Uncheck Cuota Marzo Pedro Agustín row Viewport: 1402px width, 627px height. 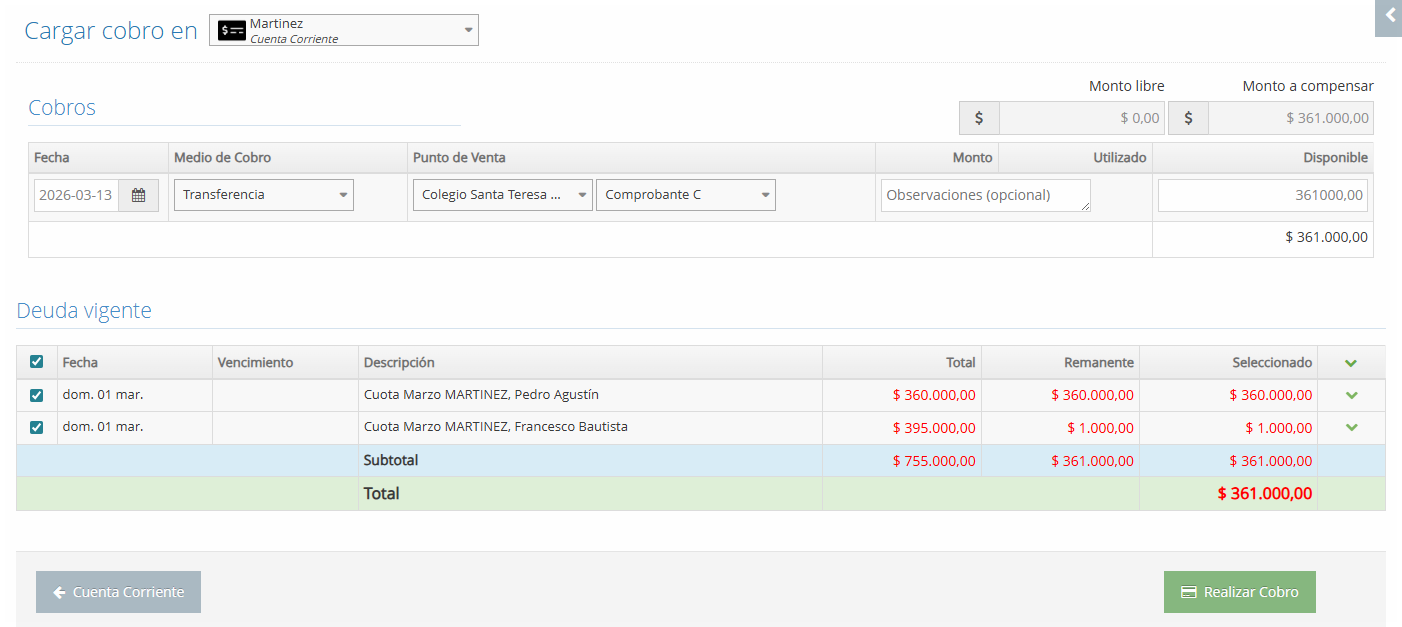tap(37, 395)
